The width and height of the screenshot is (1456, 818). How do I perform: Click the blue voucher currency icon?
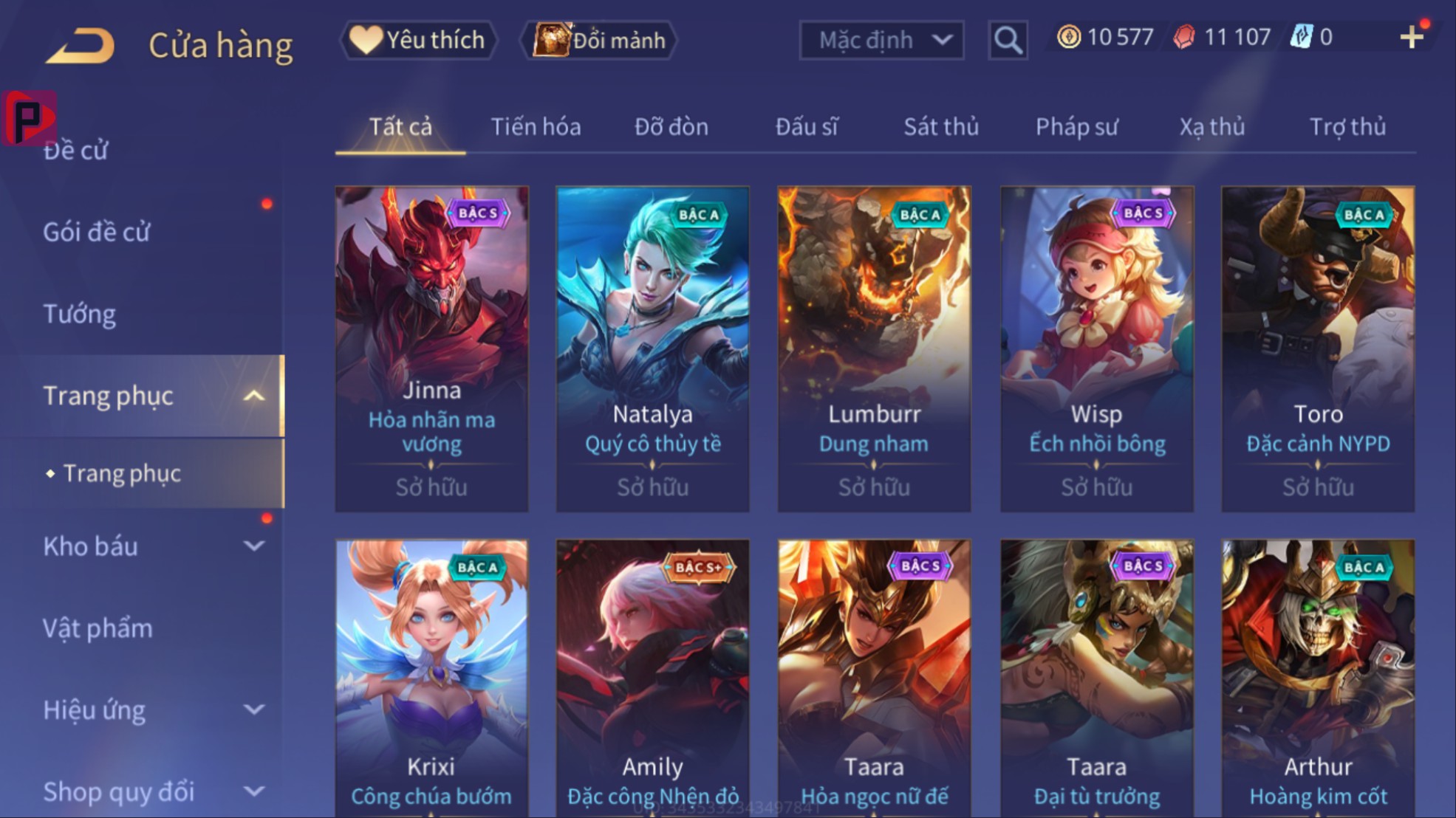(1301, 37)
